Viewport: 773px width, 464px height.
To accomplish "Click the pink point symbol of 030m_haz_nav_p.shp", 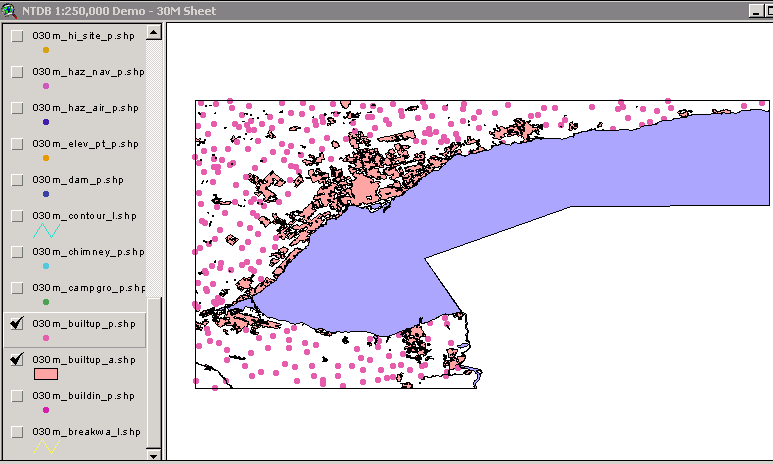I will pyautogui.click(x=46, y=86).
